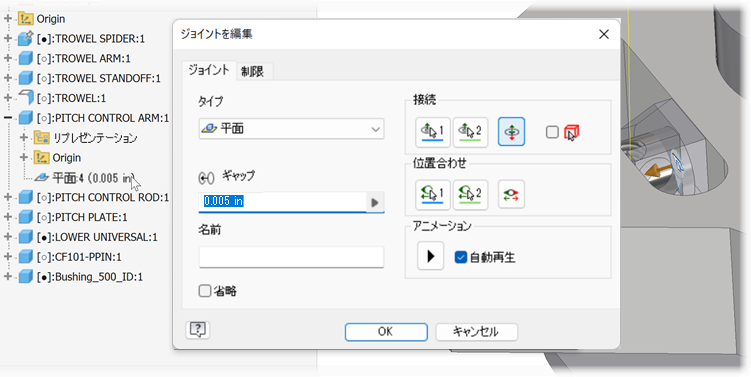
Task: Expand the PITCH PLATE:1 node
Action: (7, 217)
